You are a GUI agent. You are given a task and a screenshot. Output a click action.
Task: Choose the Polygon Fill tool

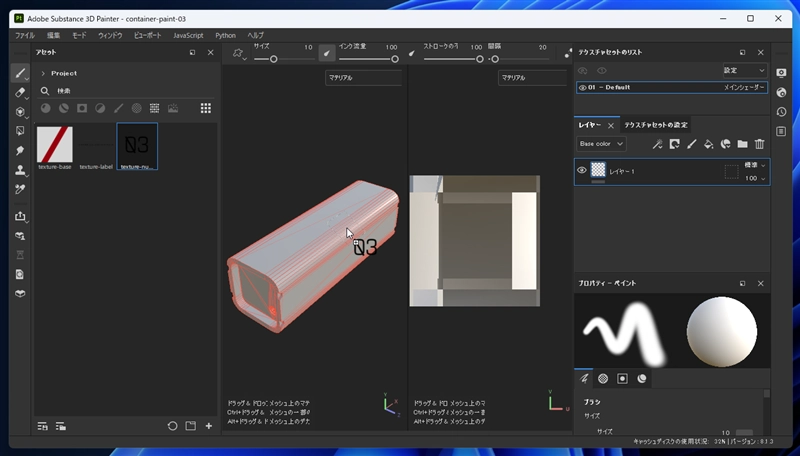pos(20,130)
